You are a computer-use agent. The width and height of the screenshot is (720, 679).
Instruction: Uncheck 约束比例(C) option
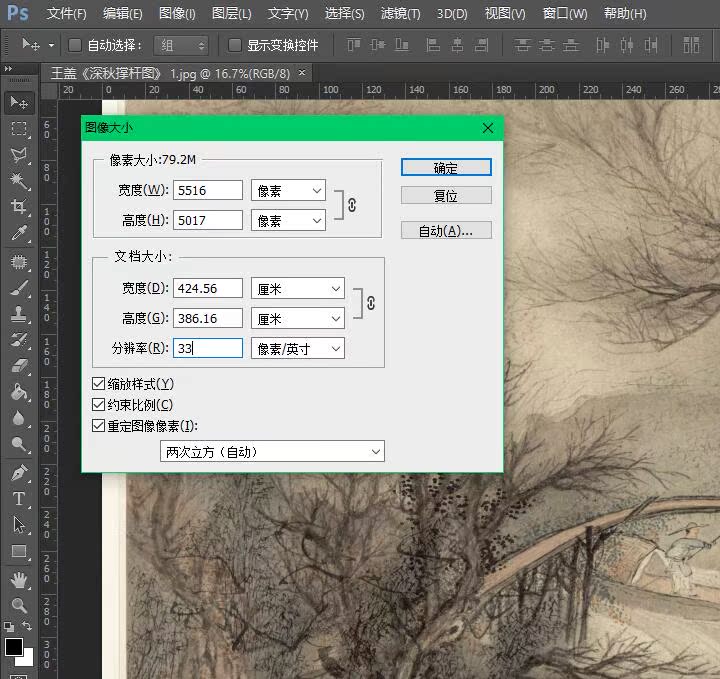click(98, 404)
